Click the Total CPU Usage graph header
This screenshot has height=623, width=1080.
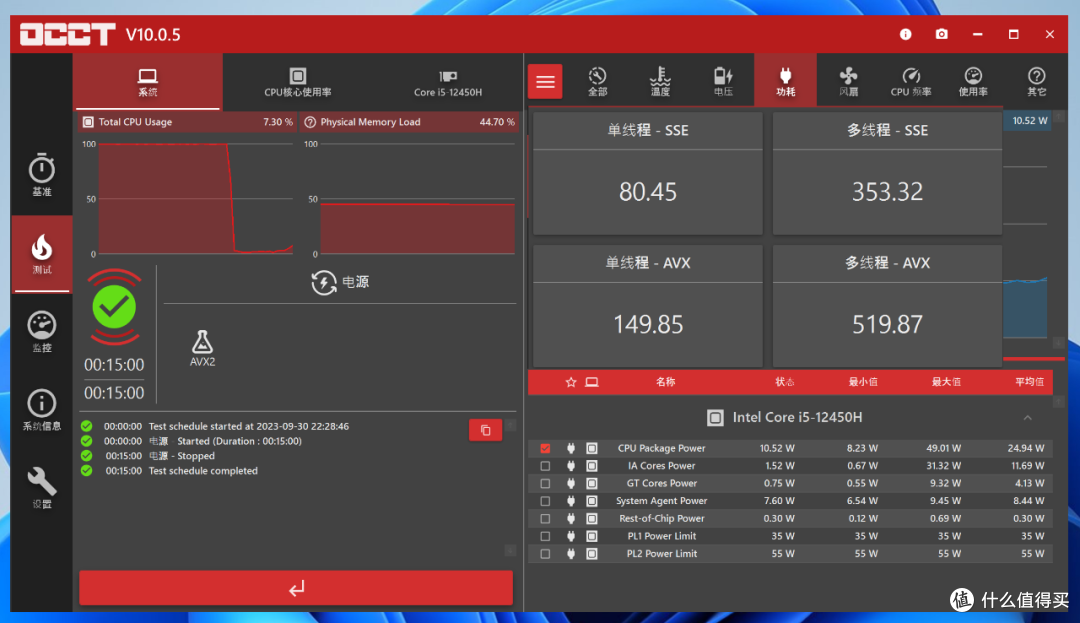click(x=187, y=122)
